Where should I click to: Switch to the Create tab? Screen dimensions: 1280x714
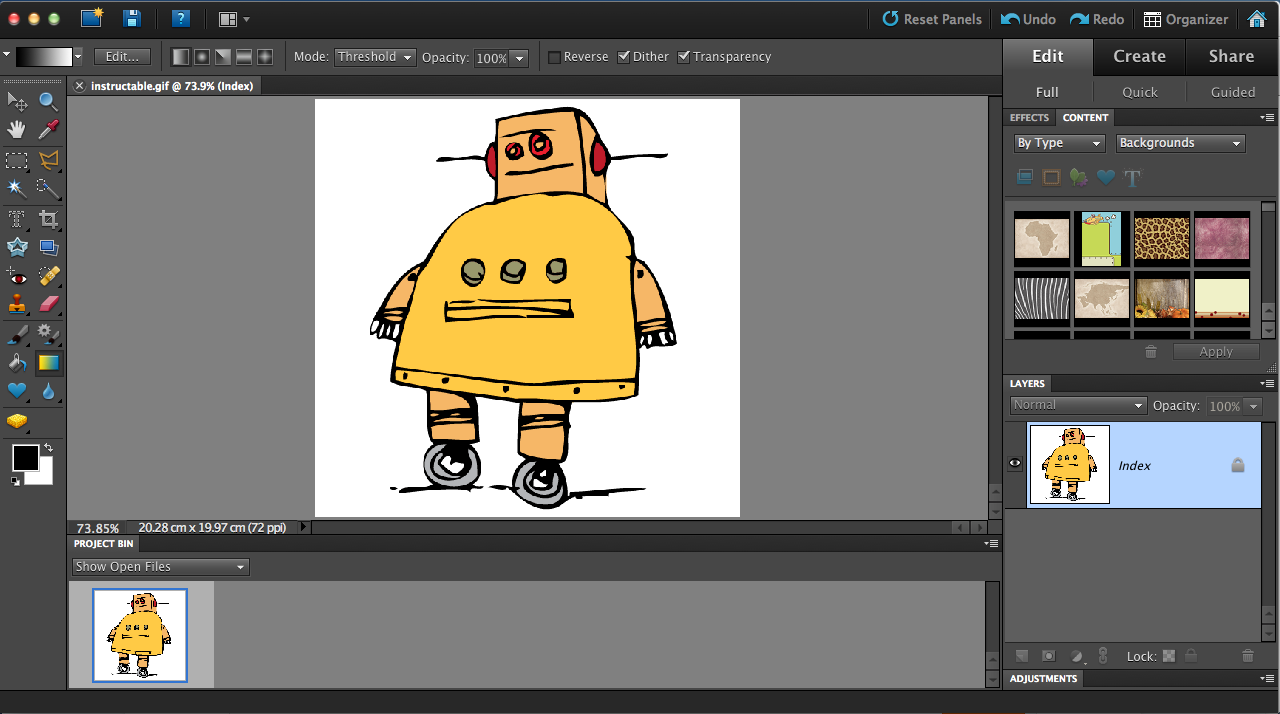pyautogui.click(x=1139, y=57)
